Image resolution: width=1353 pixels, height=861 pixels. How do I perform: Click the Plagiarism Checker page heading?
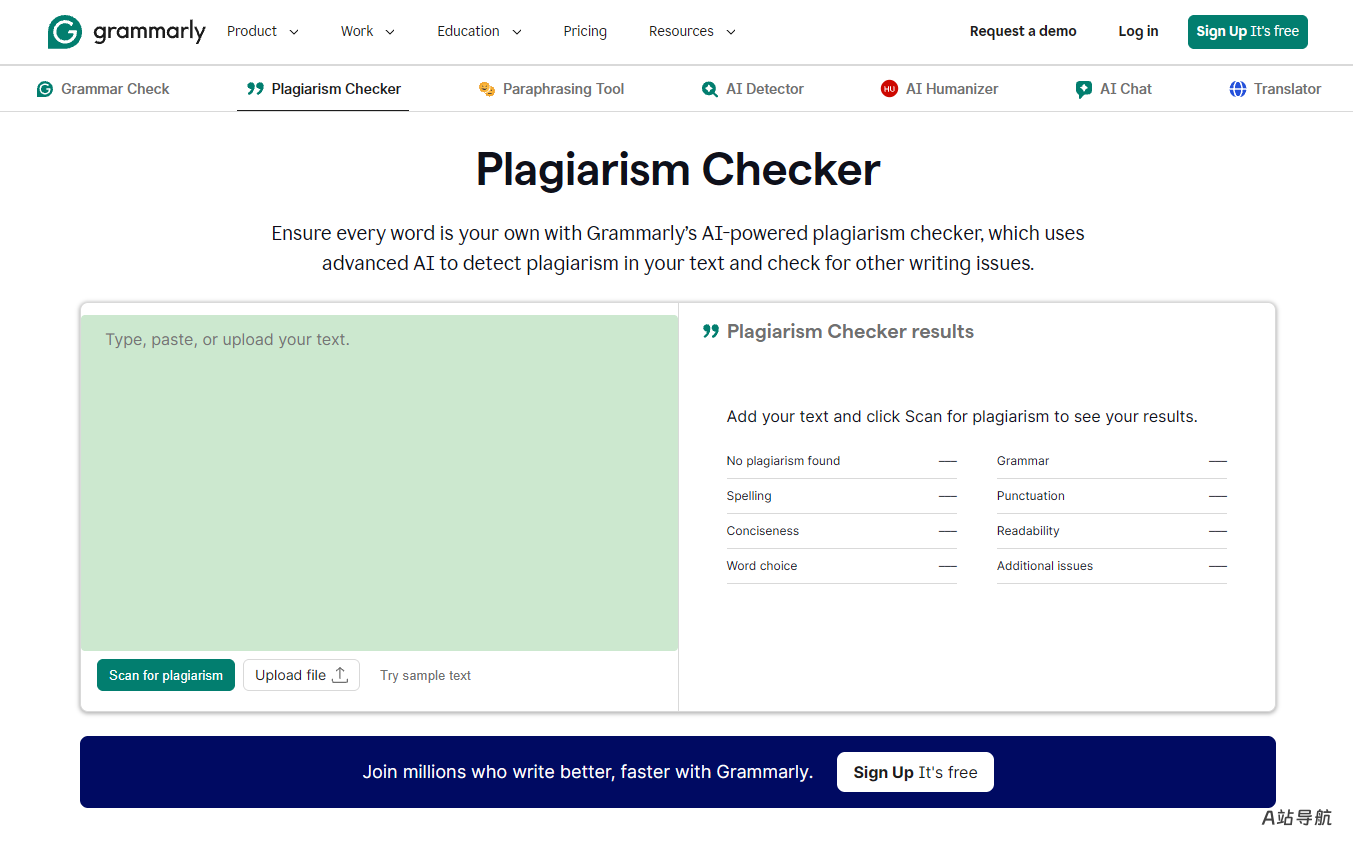[678, 169]
